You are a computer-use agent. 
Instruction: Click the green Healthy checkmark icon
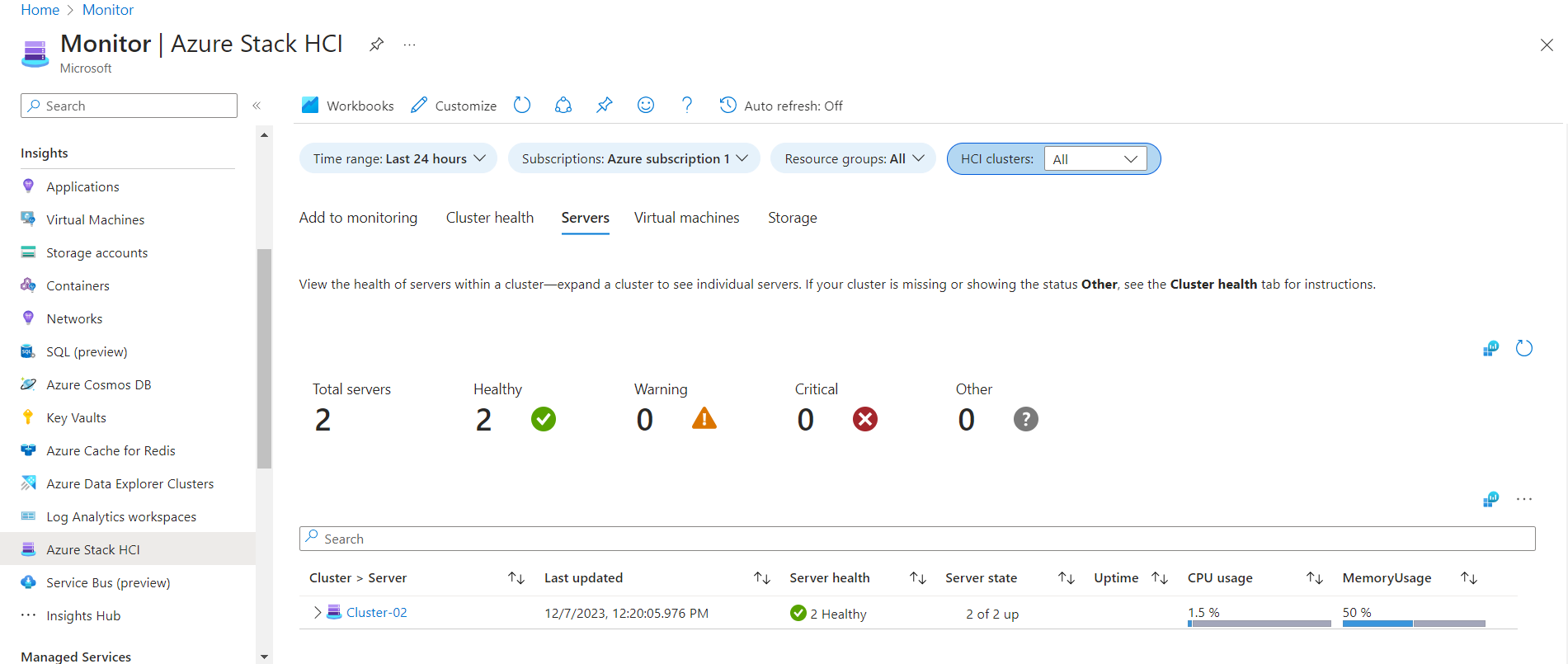pos(544,419)
